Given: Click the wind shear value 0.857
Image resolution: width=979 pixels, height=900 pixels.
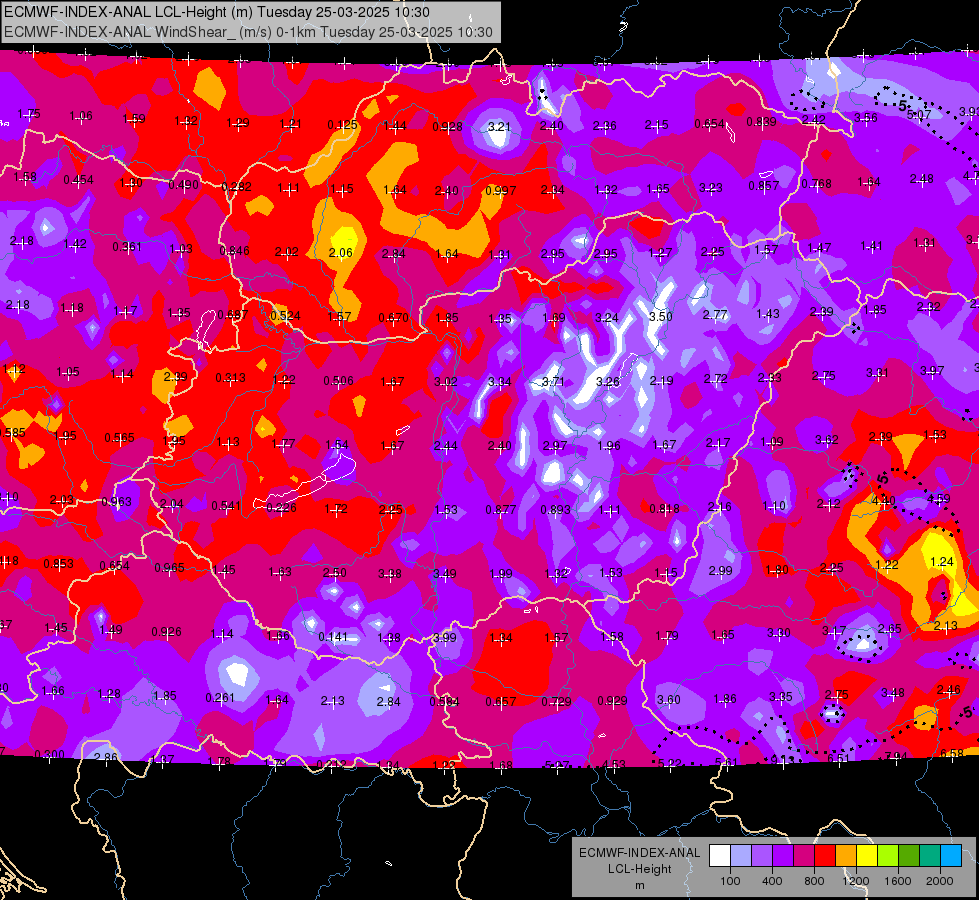Looking at the screenshot, I should pyautogui.click(x=763, y=185).
